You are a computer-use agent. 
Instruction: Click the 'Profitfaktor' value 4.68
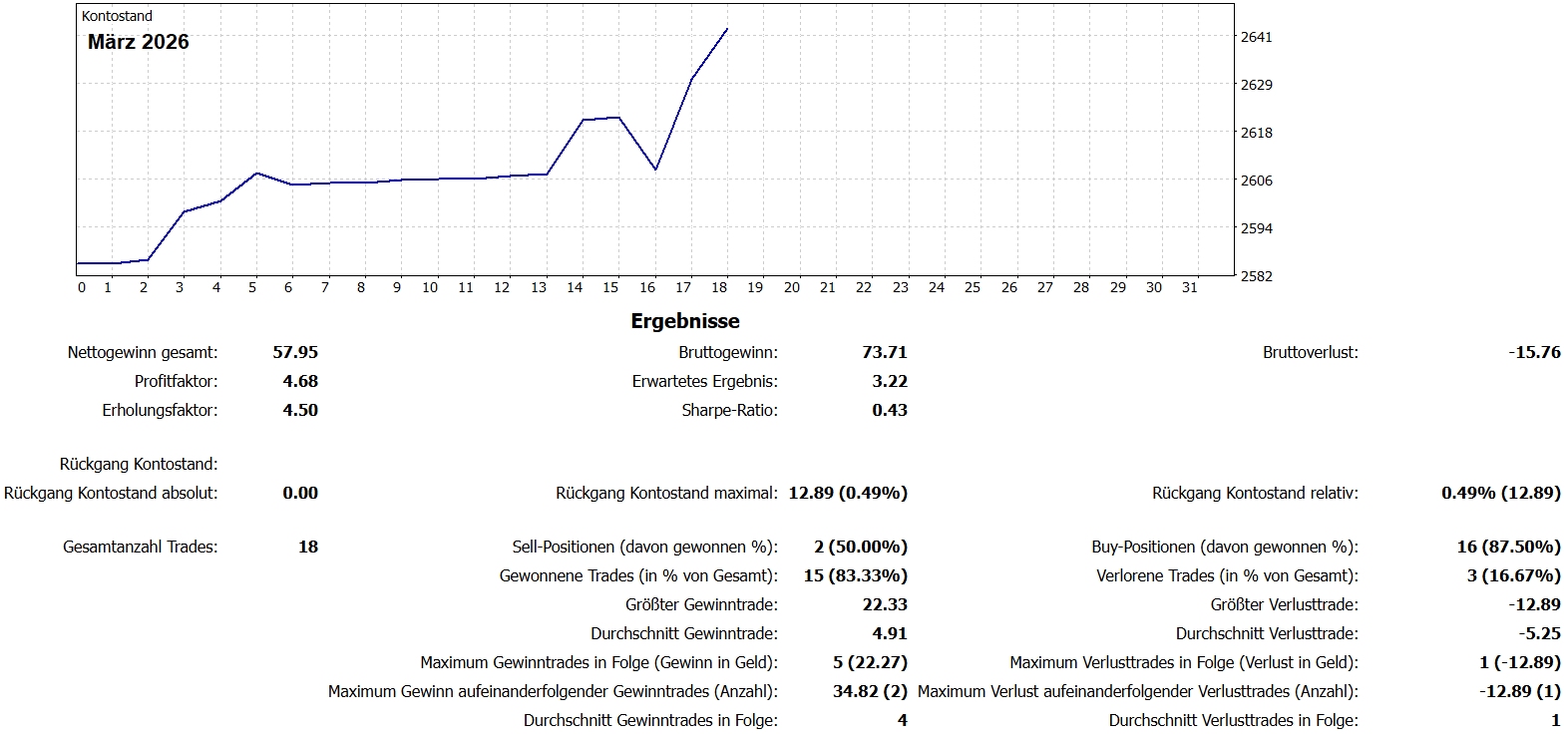point(300,381)
